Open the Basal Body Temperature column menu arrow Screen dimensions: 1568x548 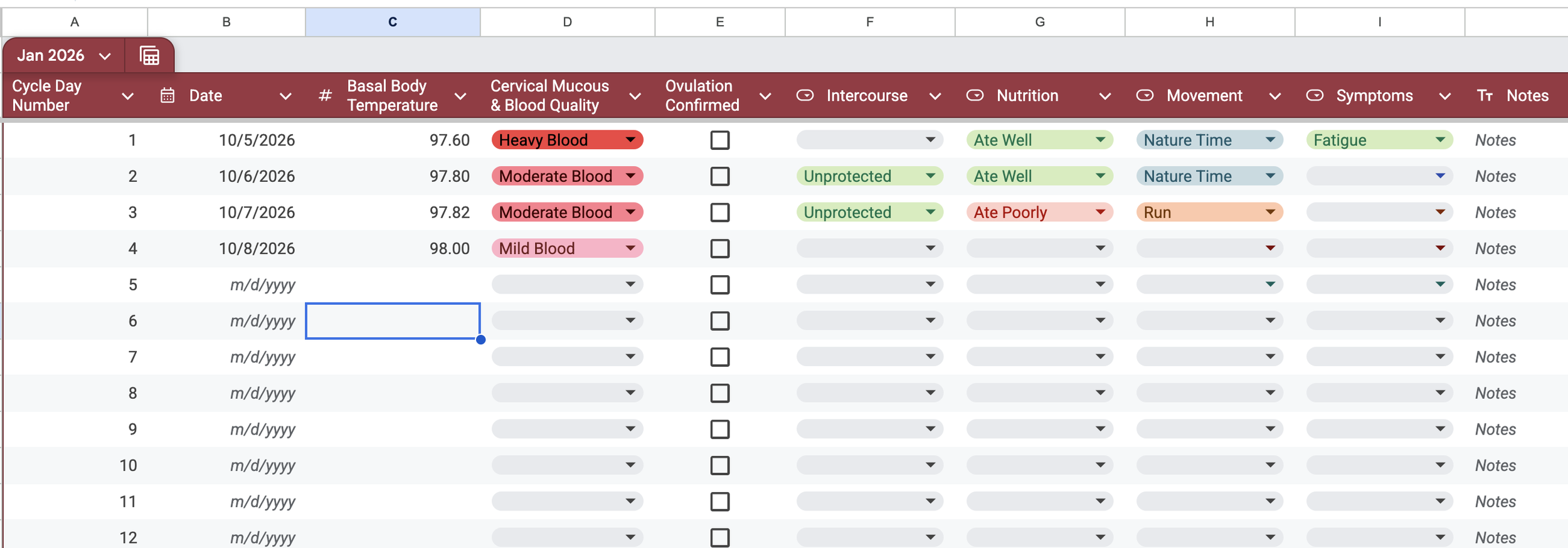click(x=460, y=96)
